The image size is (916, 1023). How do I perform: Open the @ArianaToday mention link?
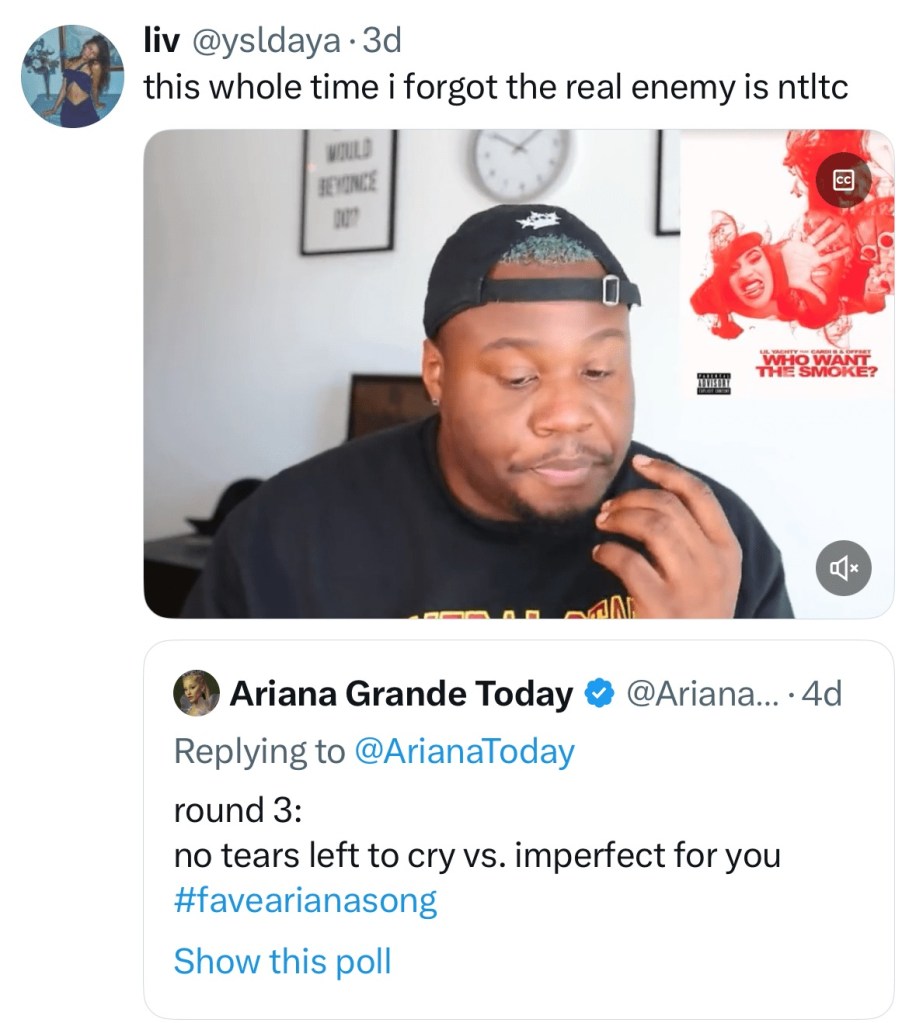point(464,751)
